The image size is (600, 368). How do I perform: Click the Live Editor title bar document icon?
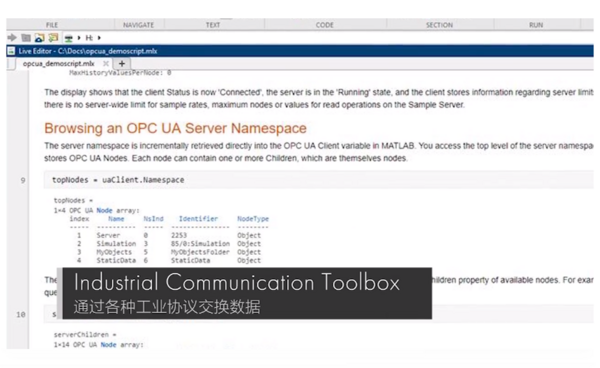tap(11, 51)
